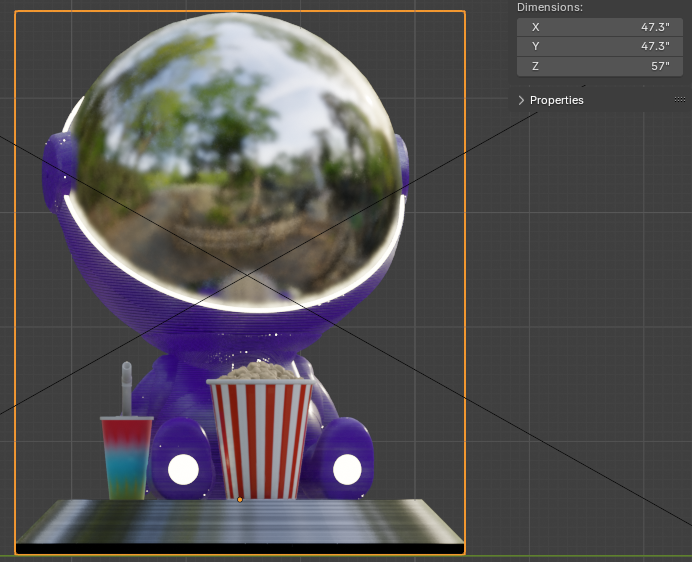Viewport: 692px width, 562px height.
Task: Click the orange object origin point
Action: (240, 500)
